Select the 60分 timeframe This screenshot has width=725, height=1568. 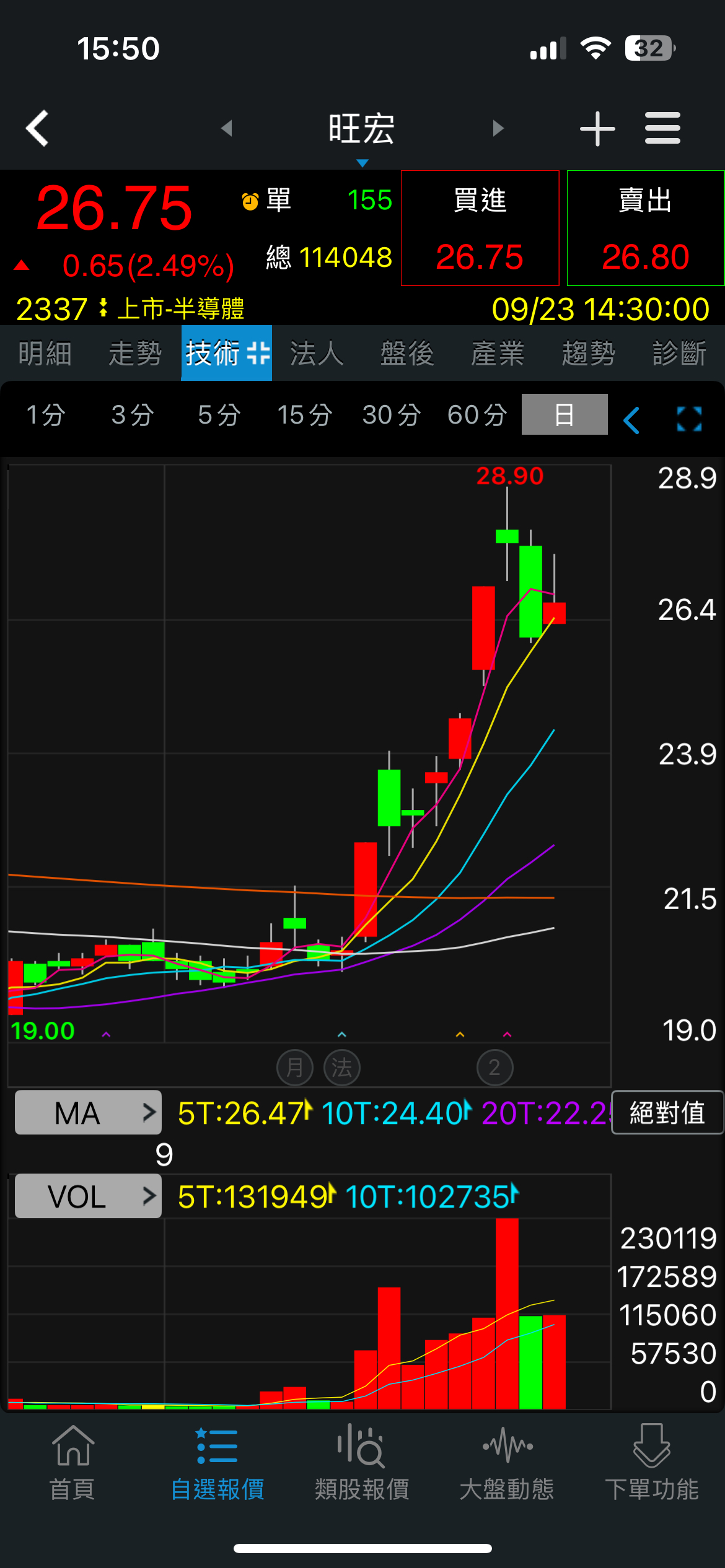[478, 415]
